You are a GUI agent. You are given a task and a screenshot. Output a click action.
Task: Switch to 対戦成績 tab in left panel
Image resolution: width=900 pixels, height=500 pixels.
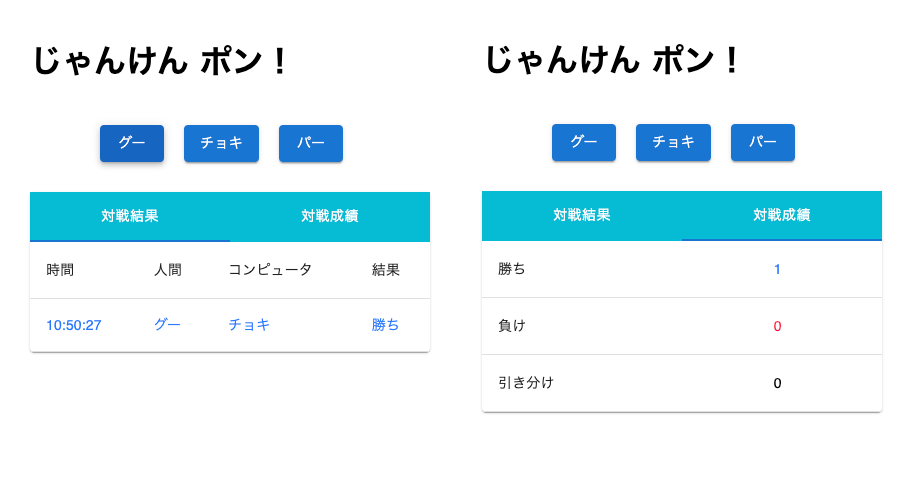coord(330,216)
